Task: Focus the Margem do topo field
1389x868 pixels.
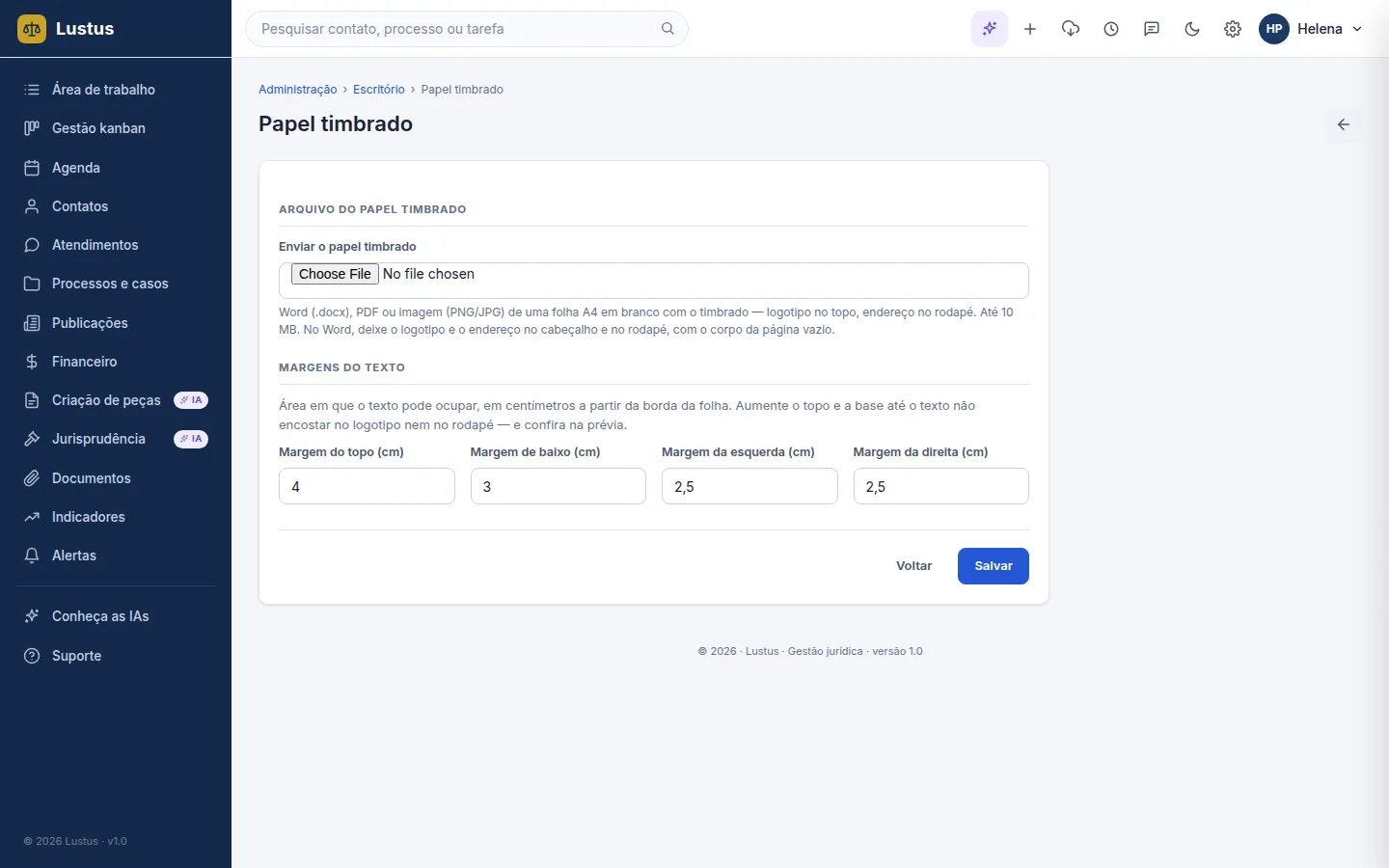Action: click(367, 486)
